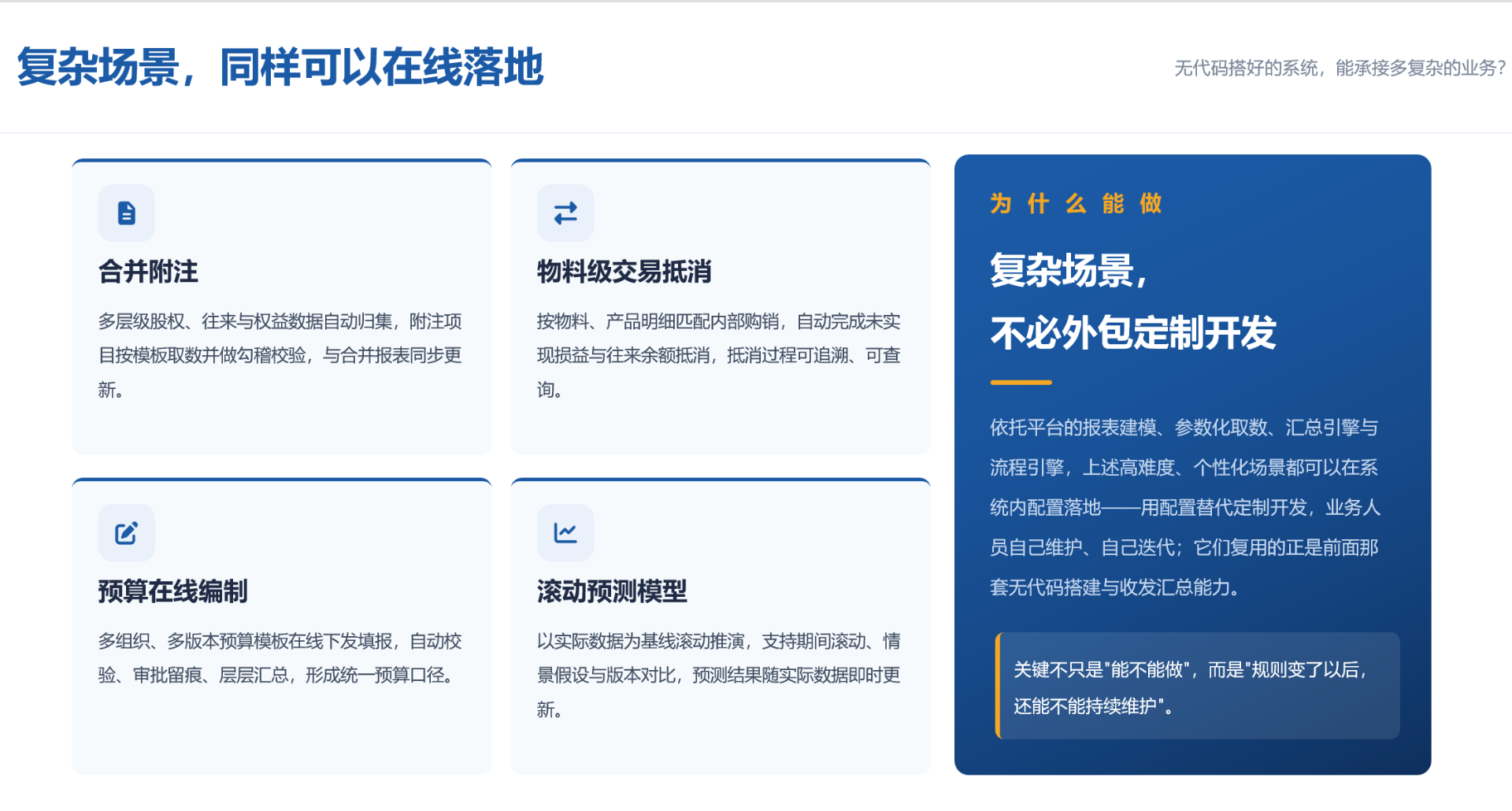The width and height of the screenshot is (1512, 811).
Task: Click the document icon above 合并附注
Action: [126, 213]
